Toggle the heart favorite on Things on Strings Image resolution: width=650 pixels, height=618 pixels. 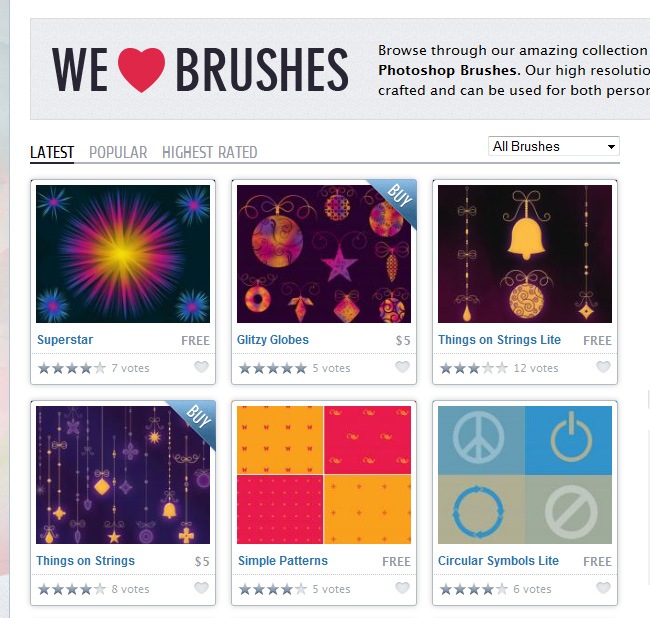click(x=201, y=588)
